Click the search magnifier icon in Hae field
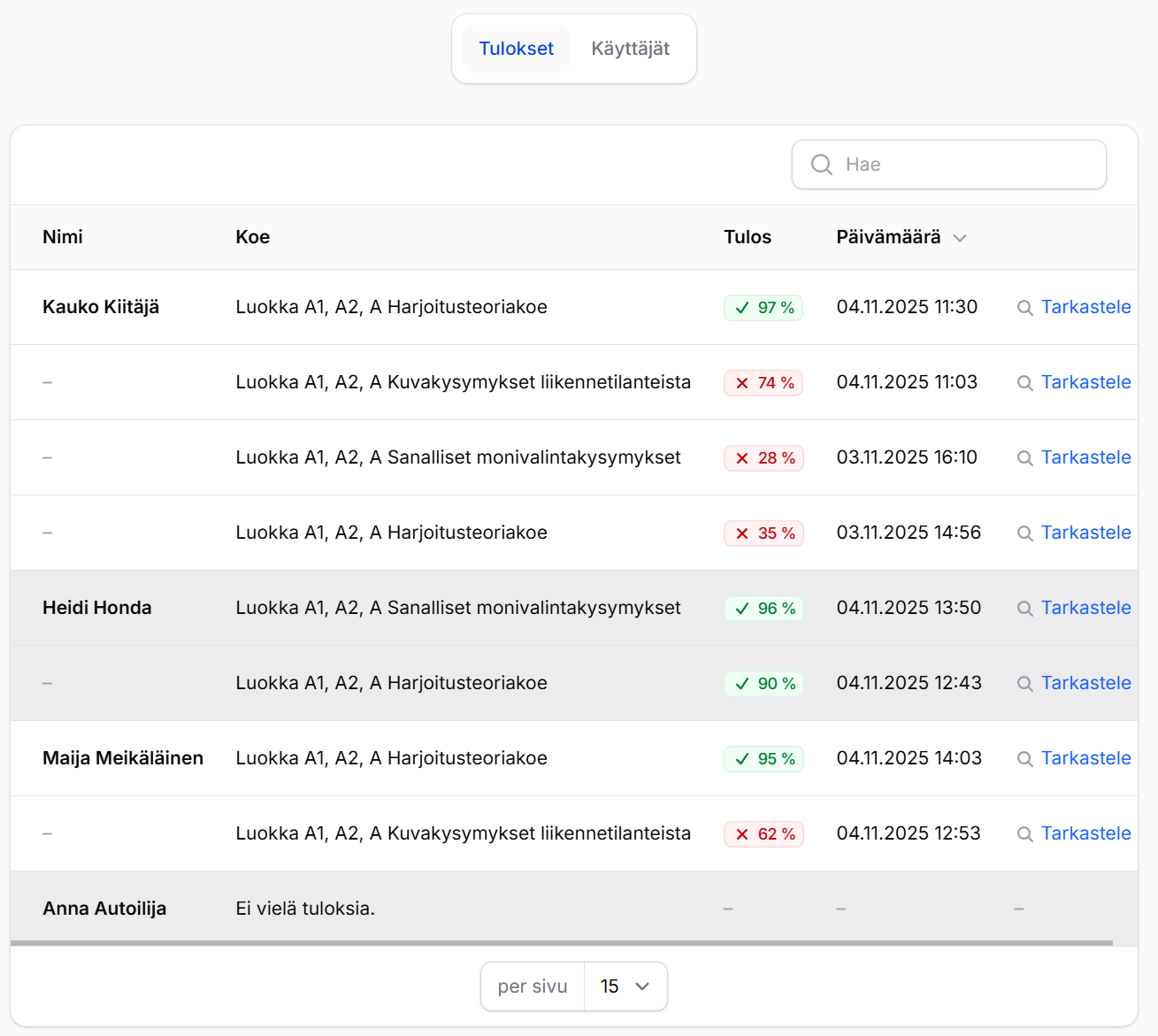 (821, 165)
